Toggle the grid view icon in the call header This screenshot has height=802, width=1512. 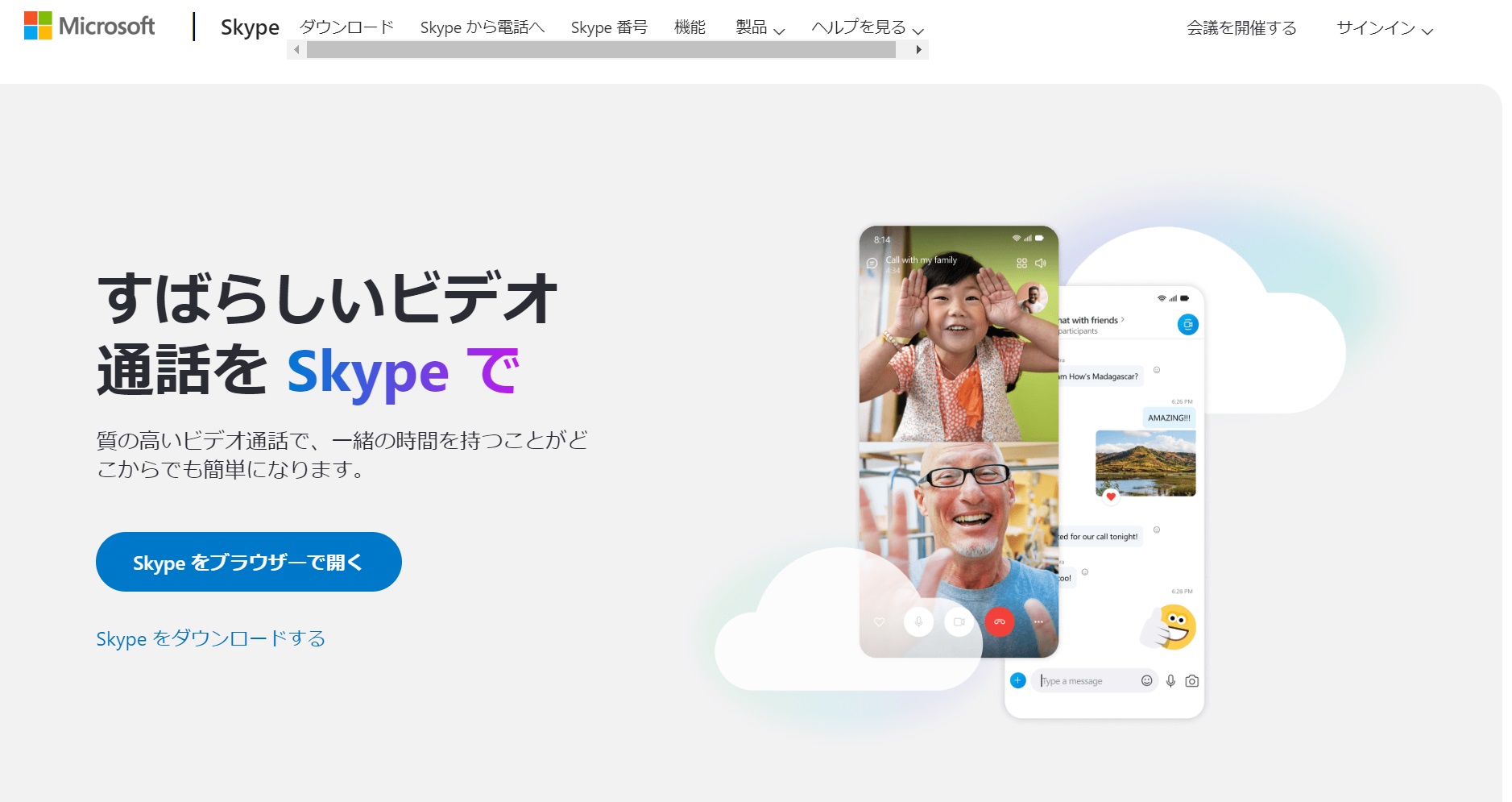[1021, 262]
